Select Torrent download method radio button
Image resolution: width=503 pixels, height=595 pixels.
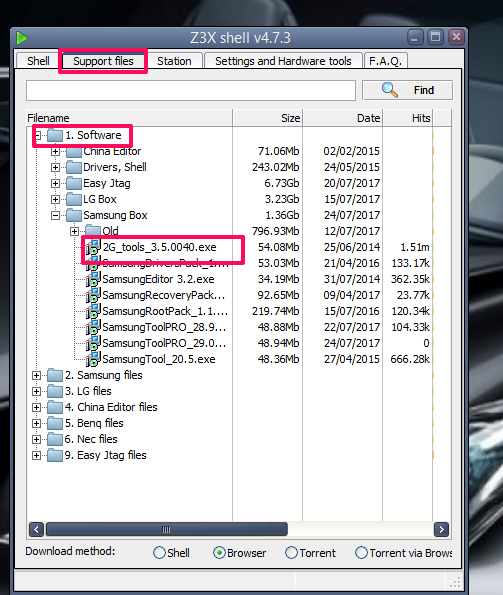pyautogui.click(x=291, y=552)
